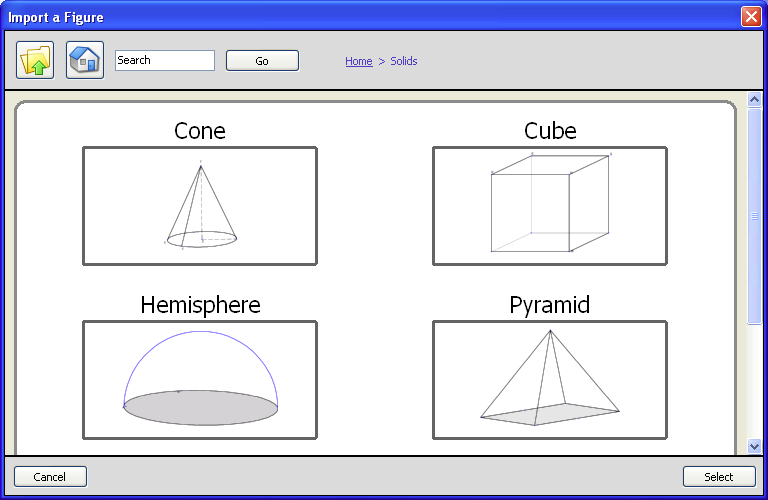Click the vertical scrollbar thumb
This screenshot has width=768, height=500.
coord(754,216)
